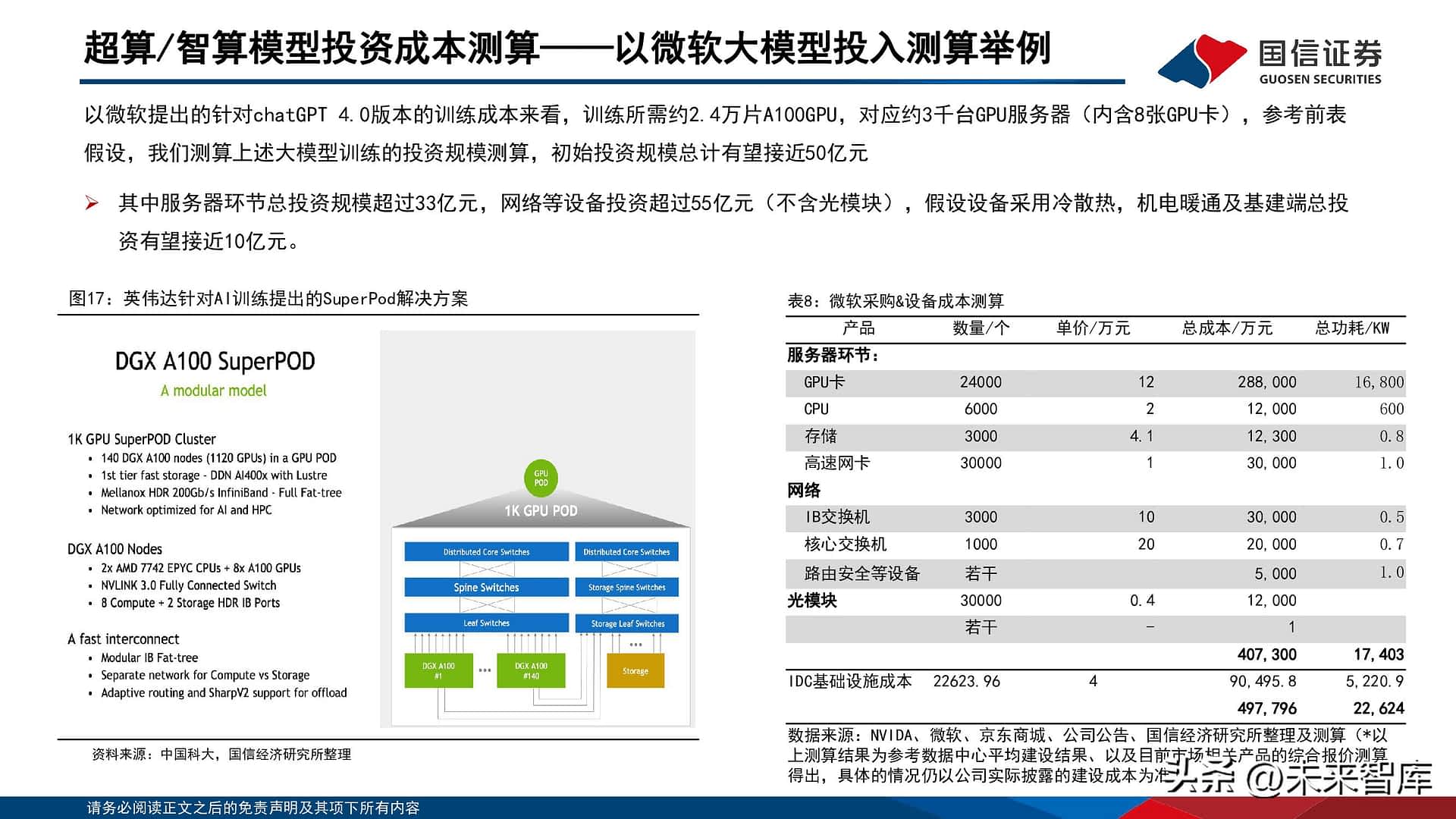
Task: Click the 'NVLINK 3.0 Fully Connected Switch' bullet
Action: 189,585
